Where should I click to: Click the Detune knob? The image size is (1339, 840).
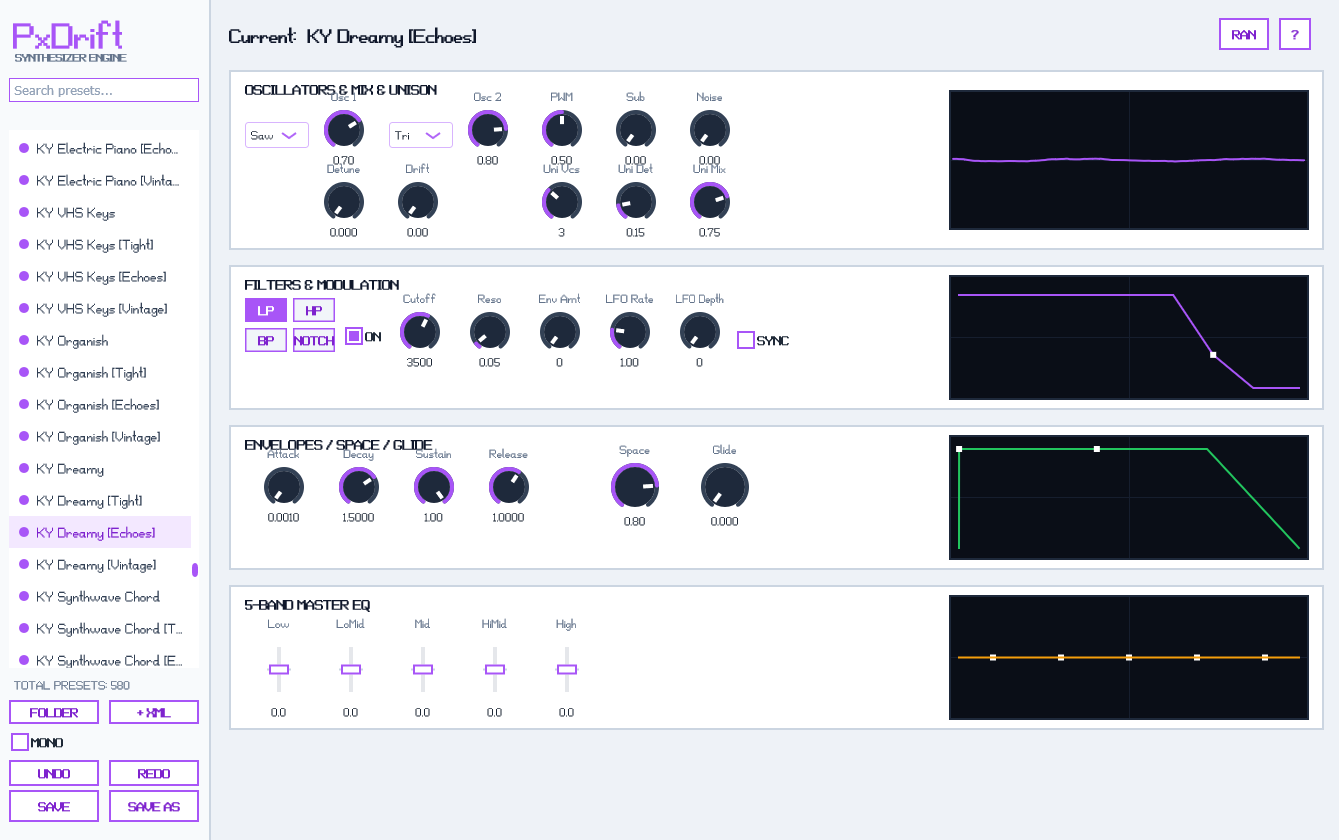click(343, 202)
